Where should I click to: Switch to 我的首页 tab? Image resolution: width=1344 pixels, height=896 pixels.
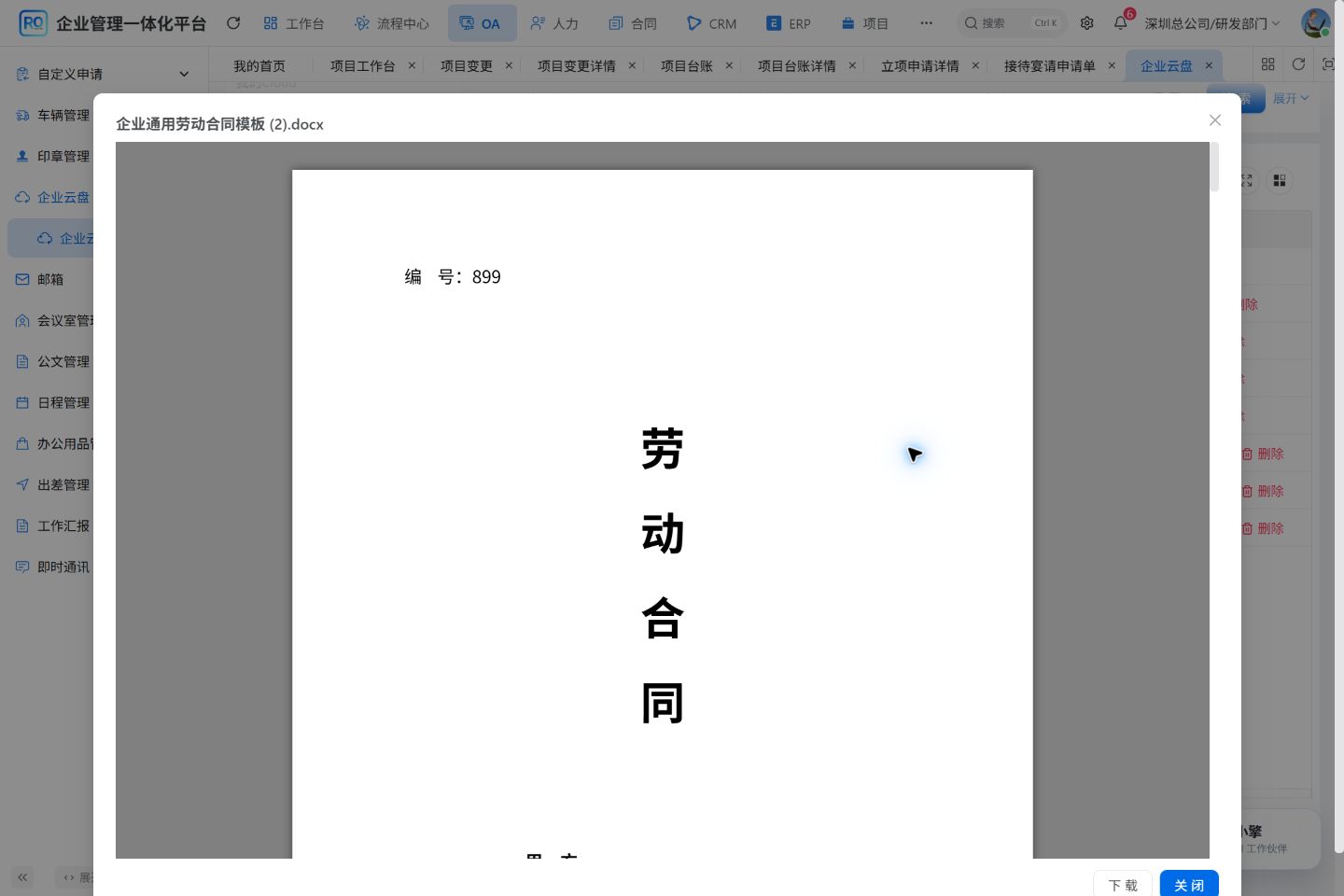[x=259, y=66]
